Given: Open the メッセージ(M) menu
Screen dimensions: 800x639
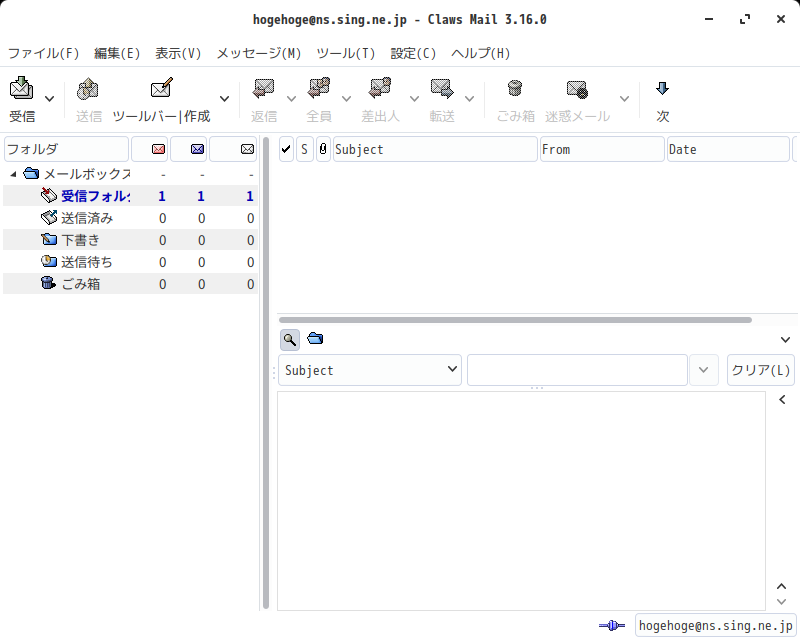Looking at the screenshot, I should click(x=259, y=53).
